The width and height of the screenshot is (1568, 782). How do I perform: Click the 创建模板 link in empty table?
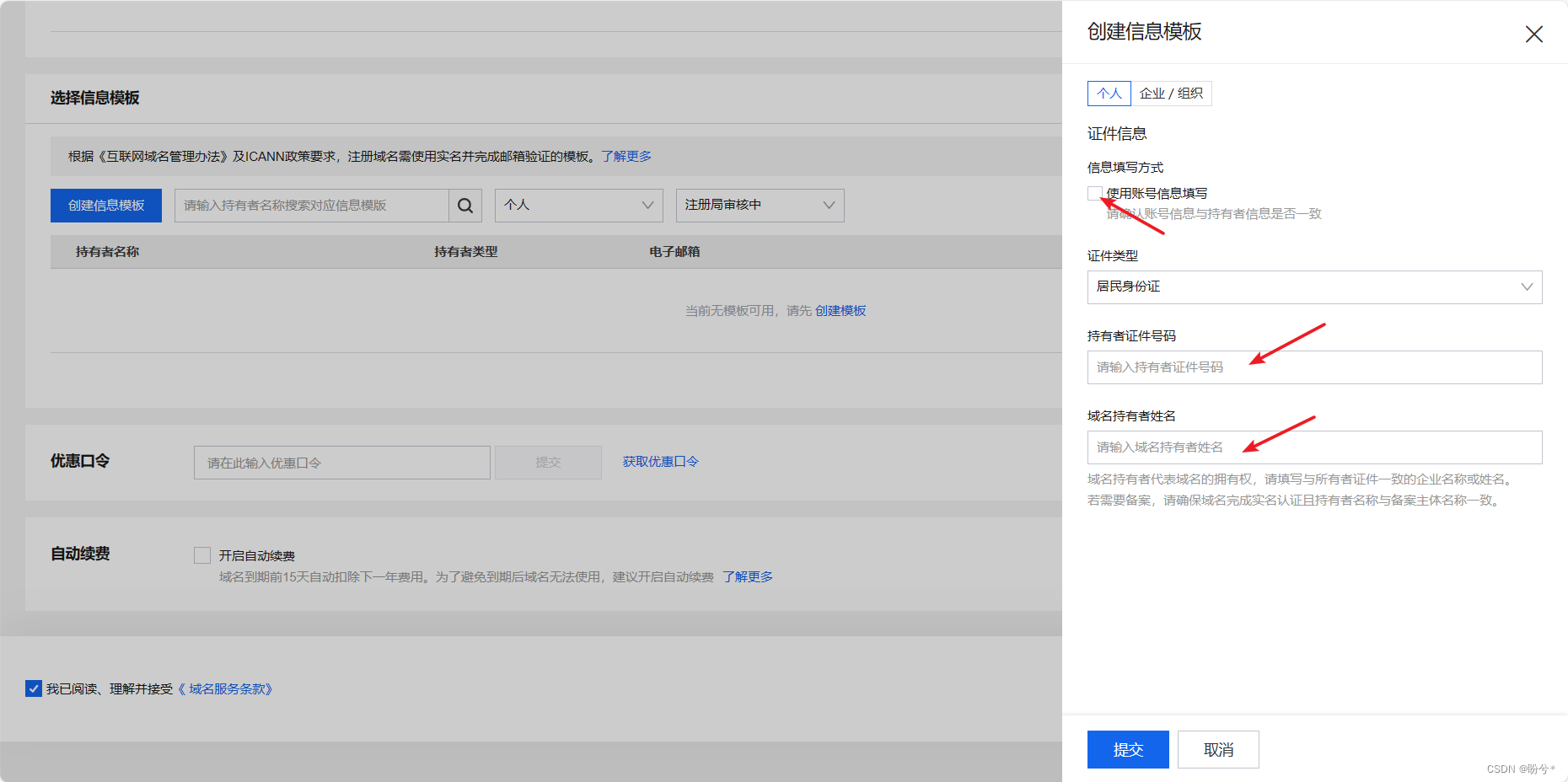(x=840, y=311)
